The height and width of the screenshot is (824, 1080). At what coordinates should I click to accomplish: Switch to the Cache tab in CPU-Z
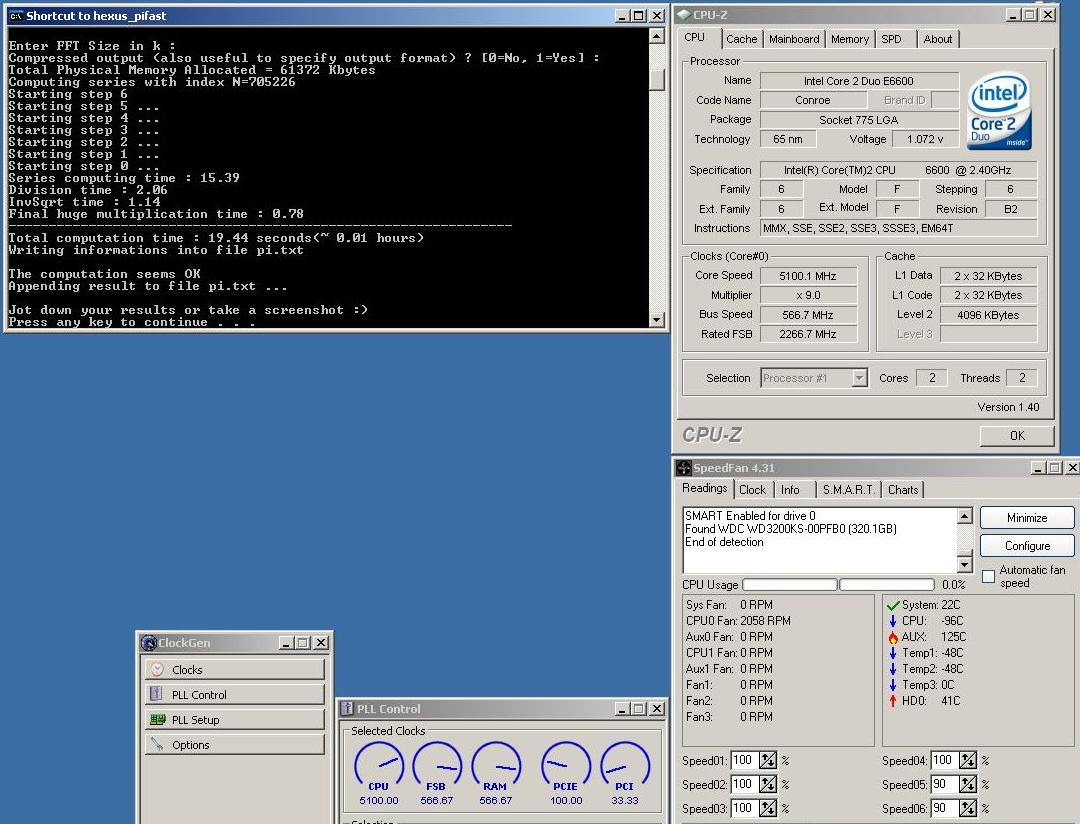(x=742, y=39)
